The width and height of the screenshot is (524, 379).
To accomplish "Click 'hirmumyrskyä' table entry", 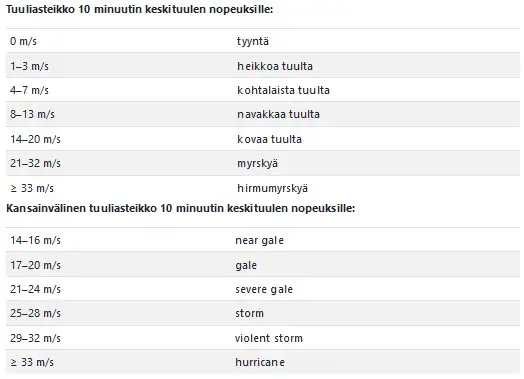I will click(x=272, y=188).
